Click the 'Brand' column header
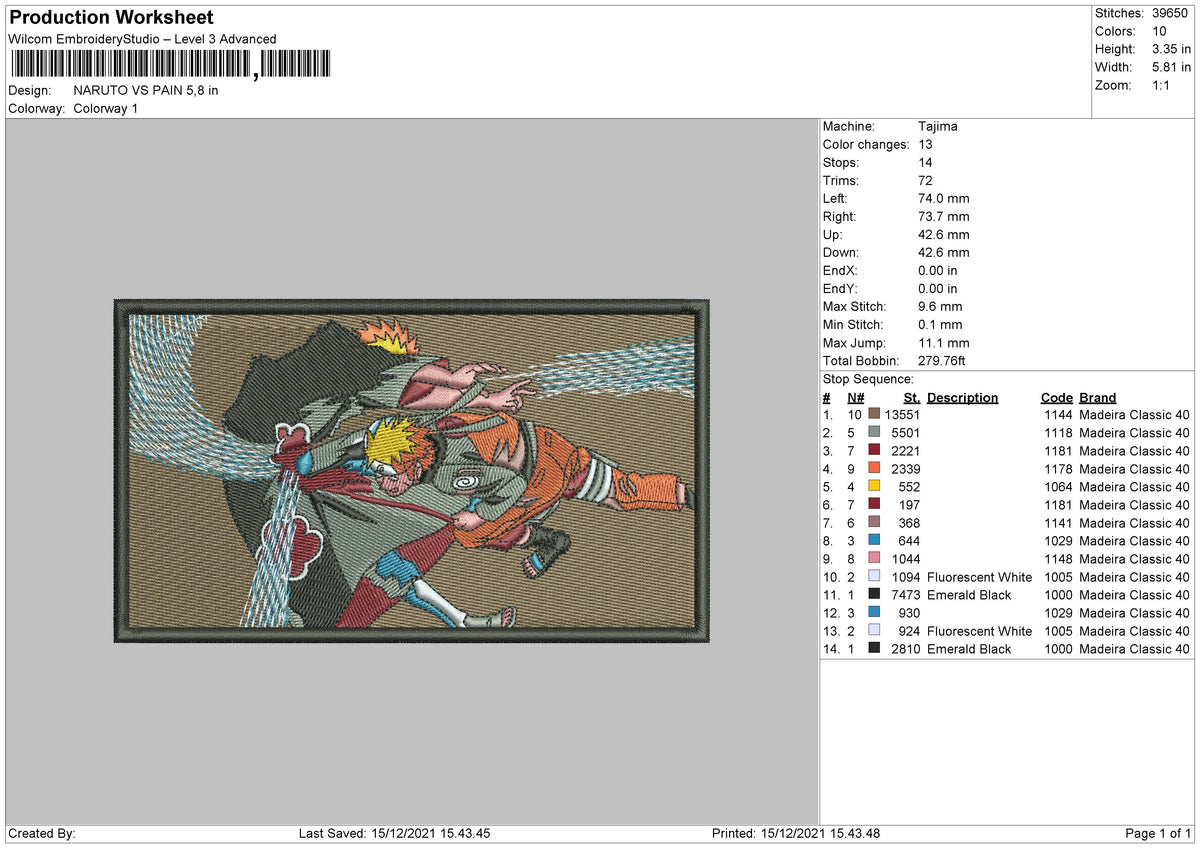This screenshot has width=1200, height=848. coord(1098,397)
